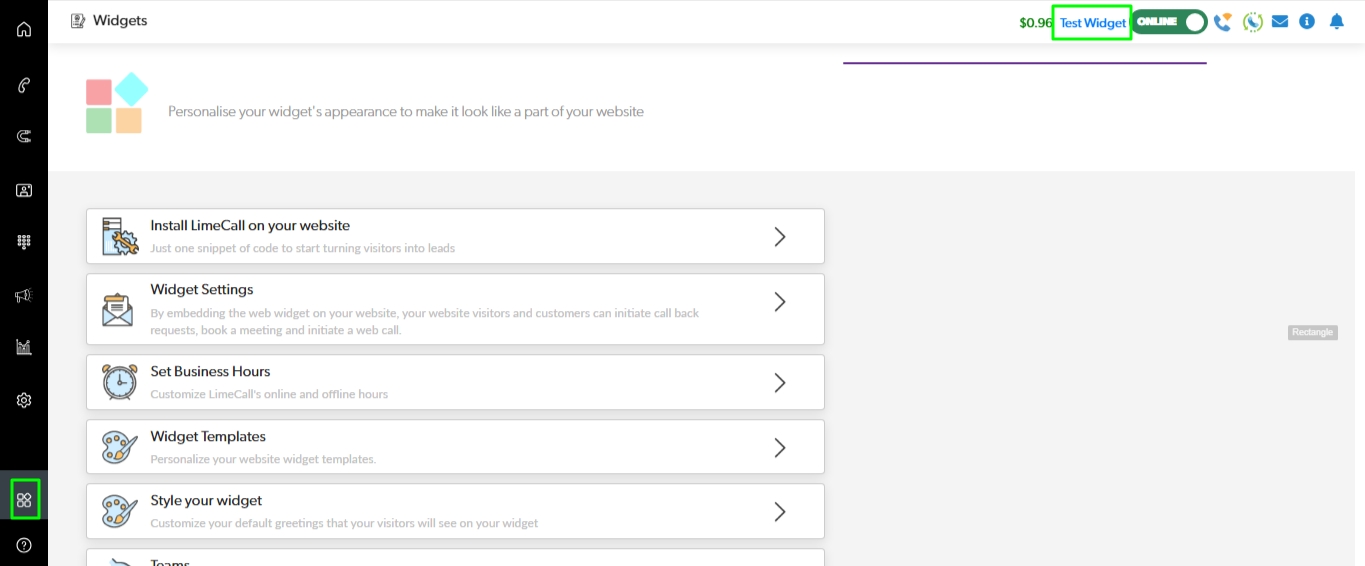
Task: Click the $0.96 account balance
Action: coord(1035,22)
